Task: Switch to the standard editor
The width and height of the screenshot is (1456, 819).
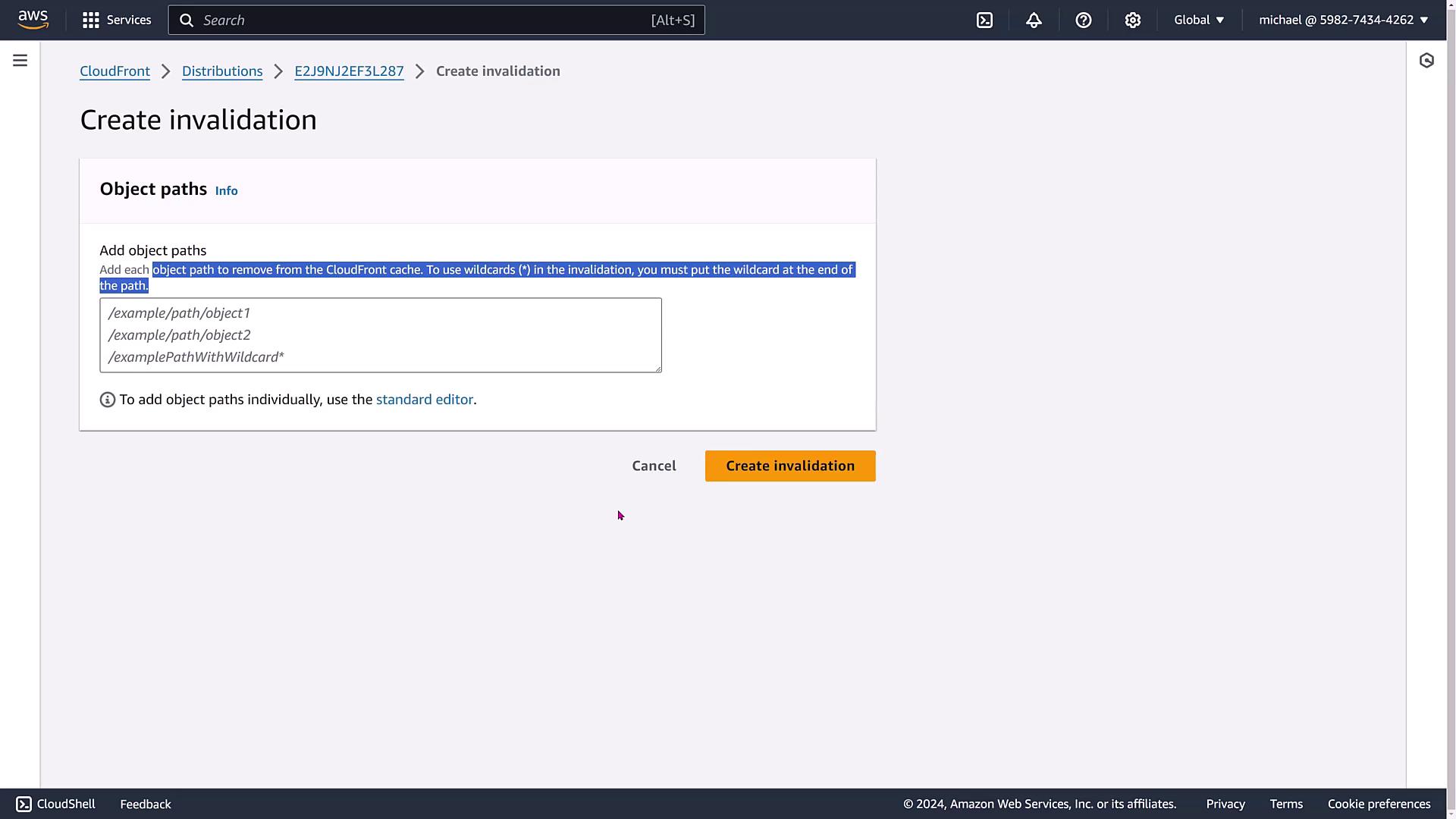Action: click(x=424, y=400)
